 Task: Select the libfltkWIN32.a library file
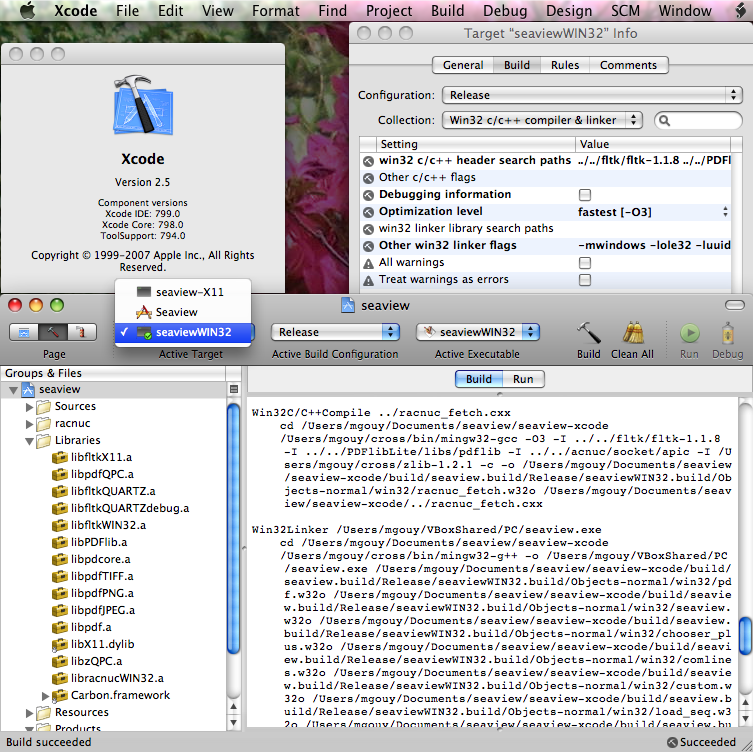point(107,524)
